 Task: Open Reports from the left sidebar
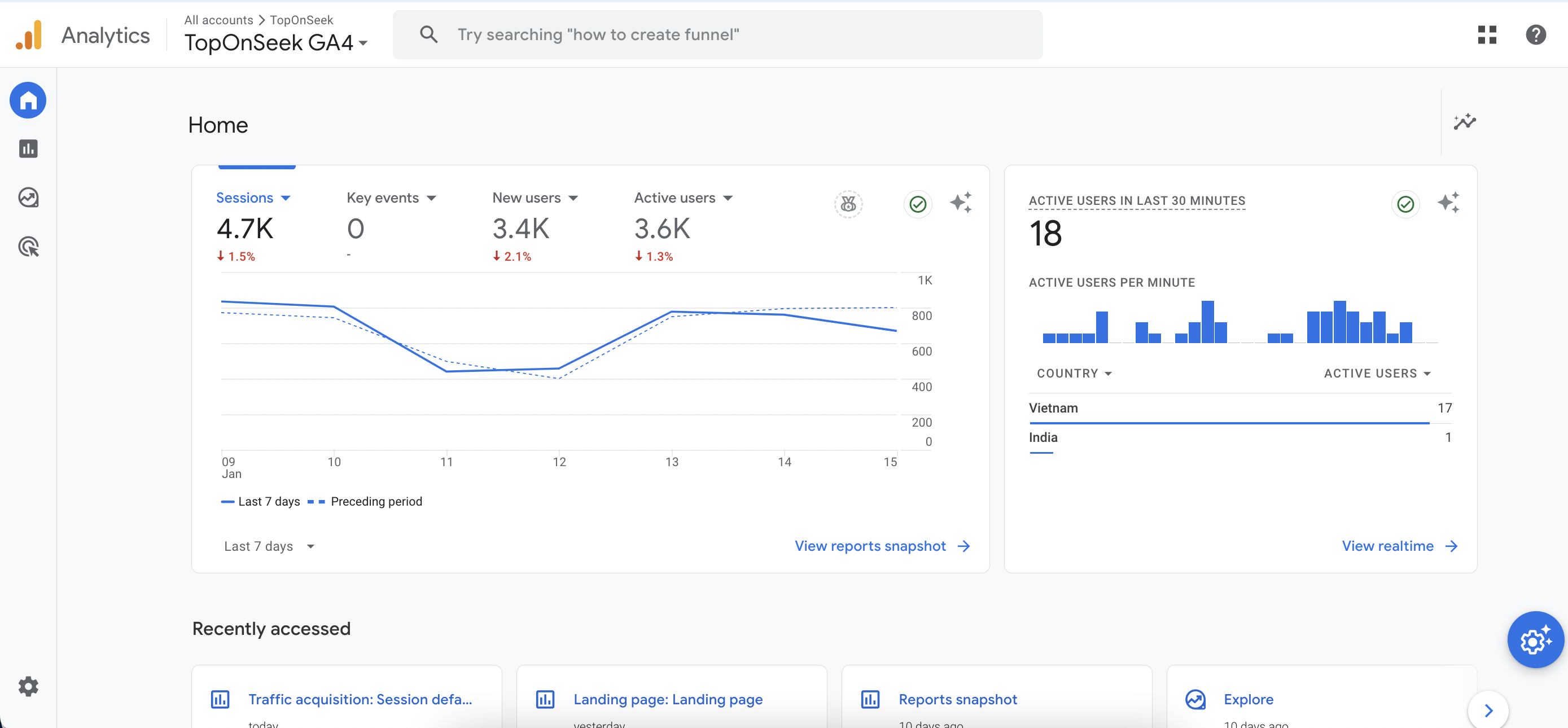pyautogui.click(x=28, y=148)
